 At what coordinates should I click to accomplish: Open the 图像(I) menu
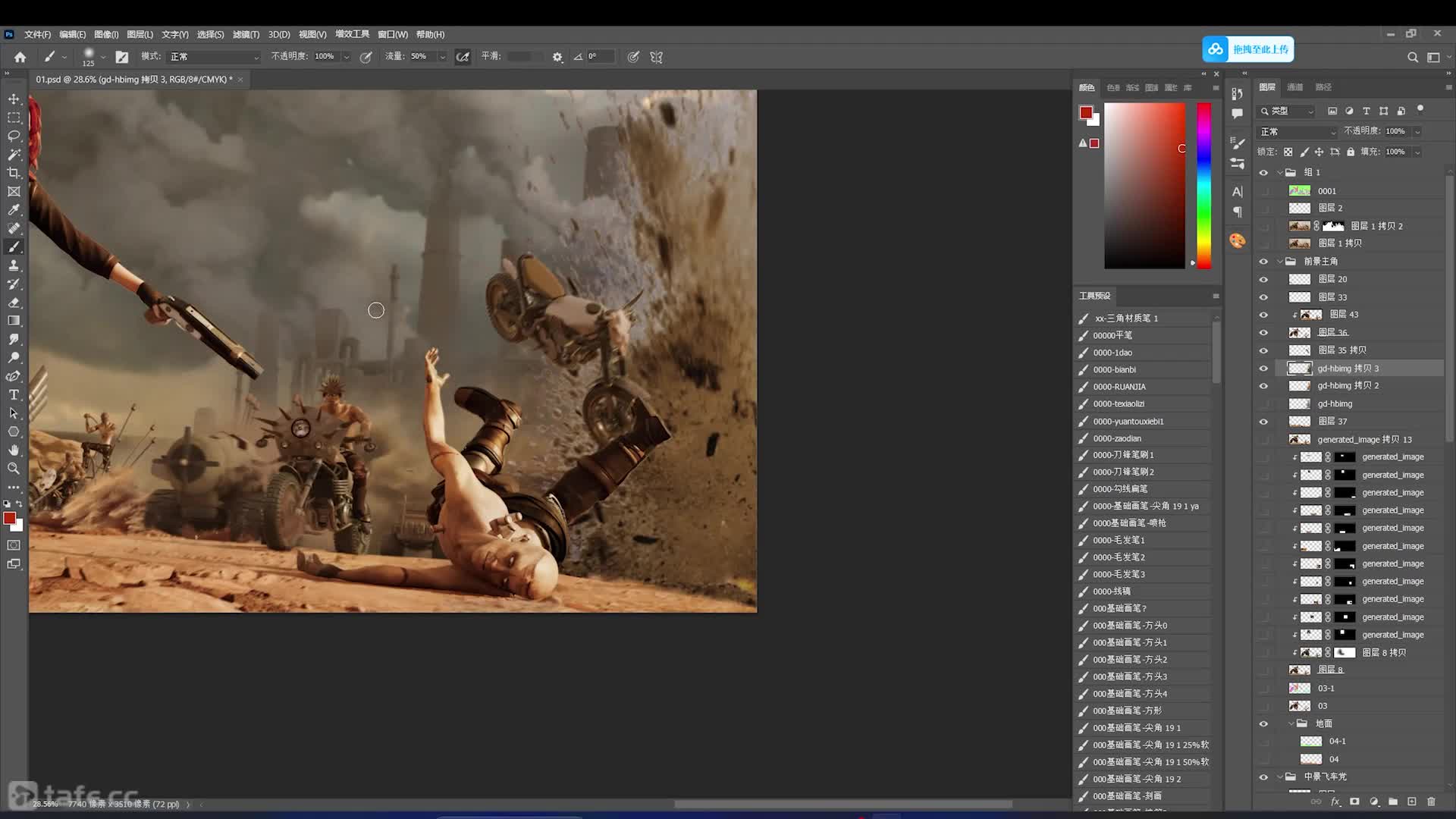click(106, 34)
